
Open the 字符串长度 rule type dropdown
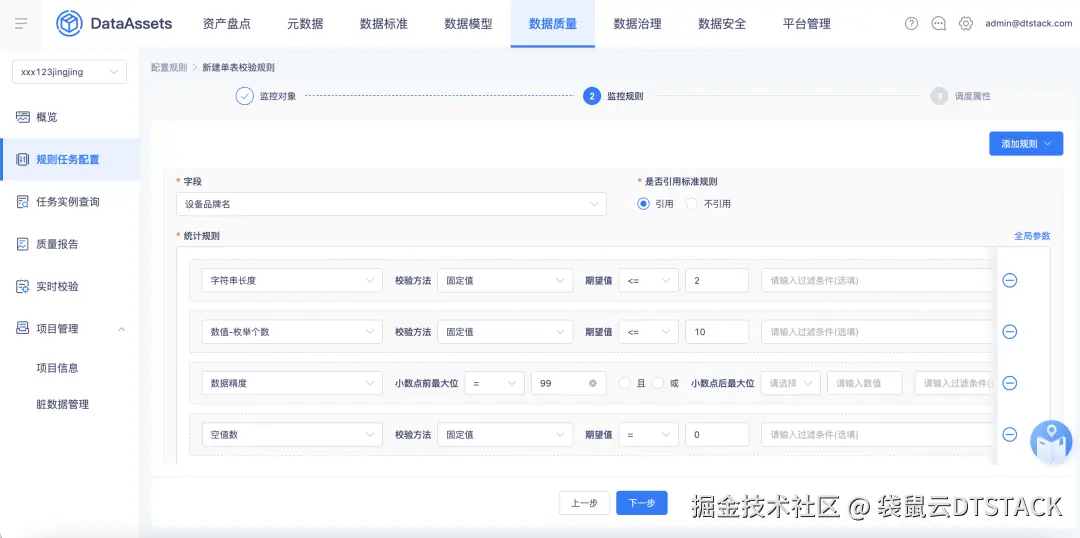[x=292, y=280]
